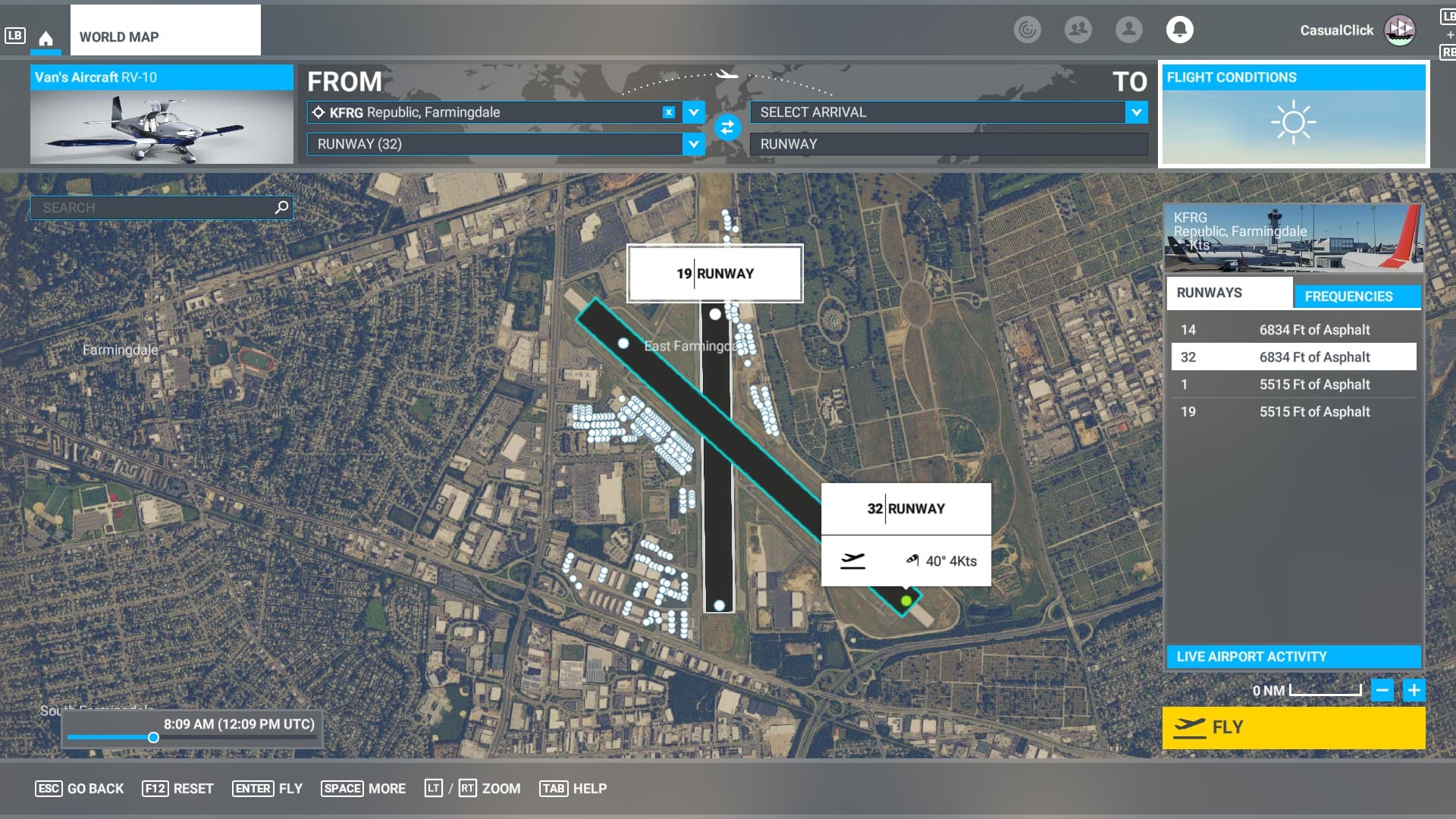The width and height of the screenshot is (1456, 819).
Task: Open the home menu icon
Action: click(45, 38)
